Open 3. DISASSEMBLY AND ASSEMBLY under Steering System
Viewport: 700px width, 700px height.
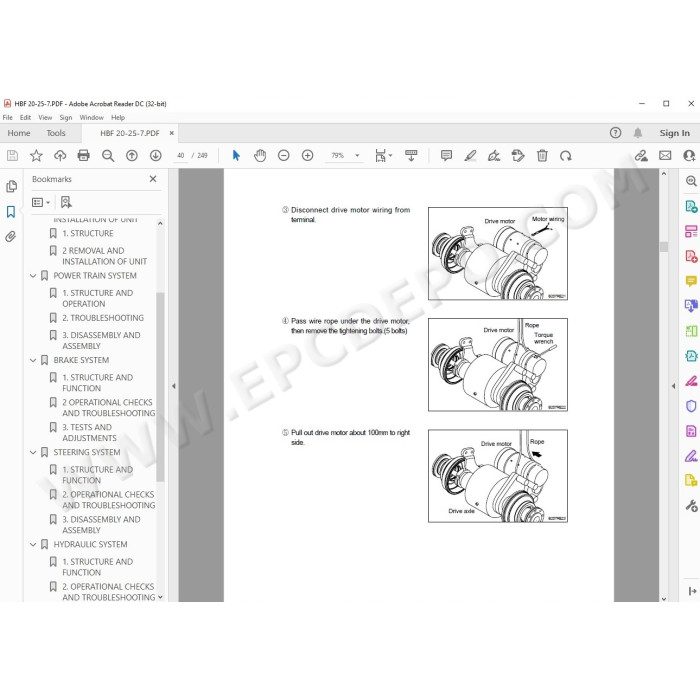[x=101, y=525]
